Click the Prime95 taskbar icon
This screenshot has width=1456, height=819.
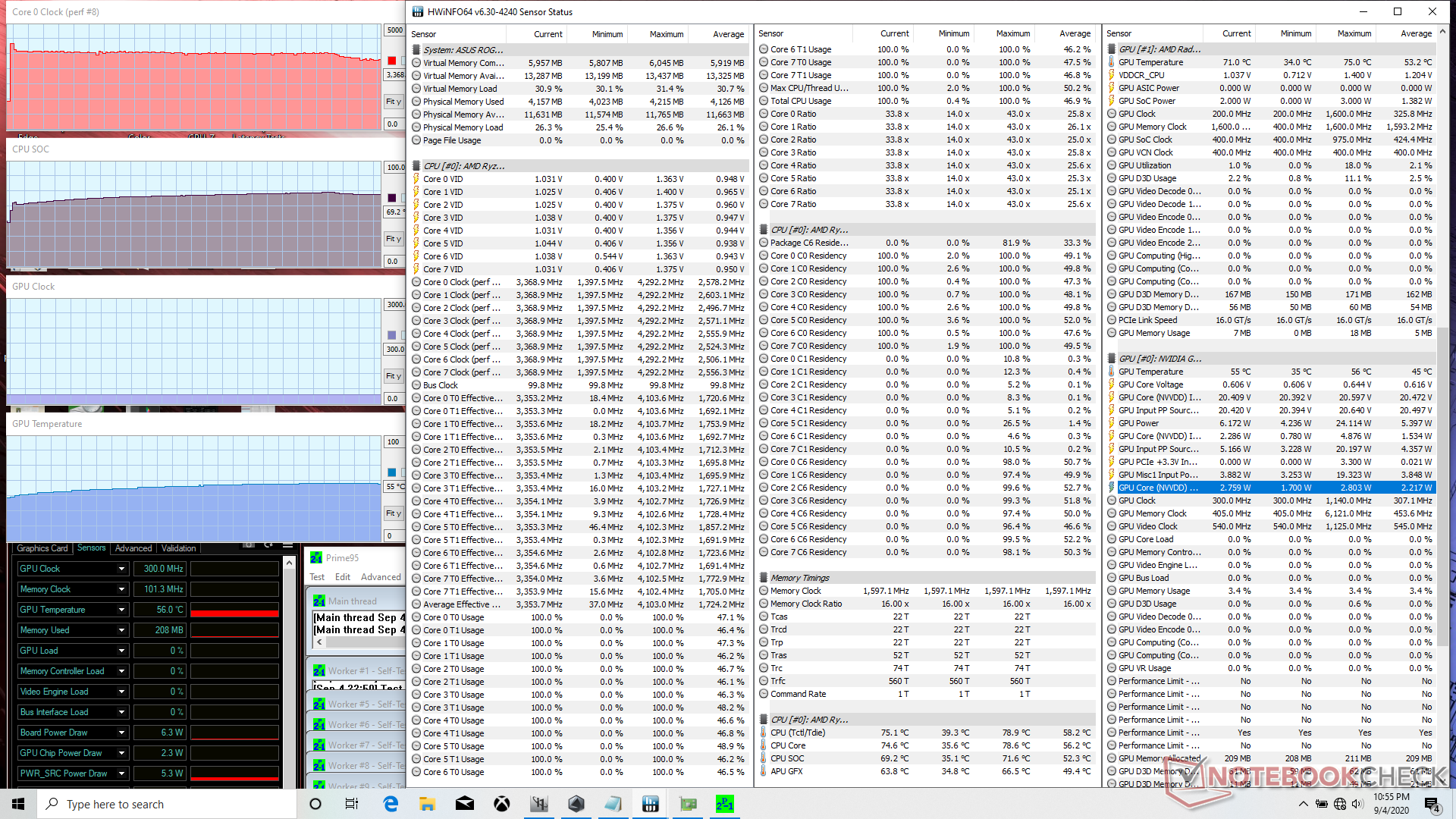(724, 804)
